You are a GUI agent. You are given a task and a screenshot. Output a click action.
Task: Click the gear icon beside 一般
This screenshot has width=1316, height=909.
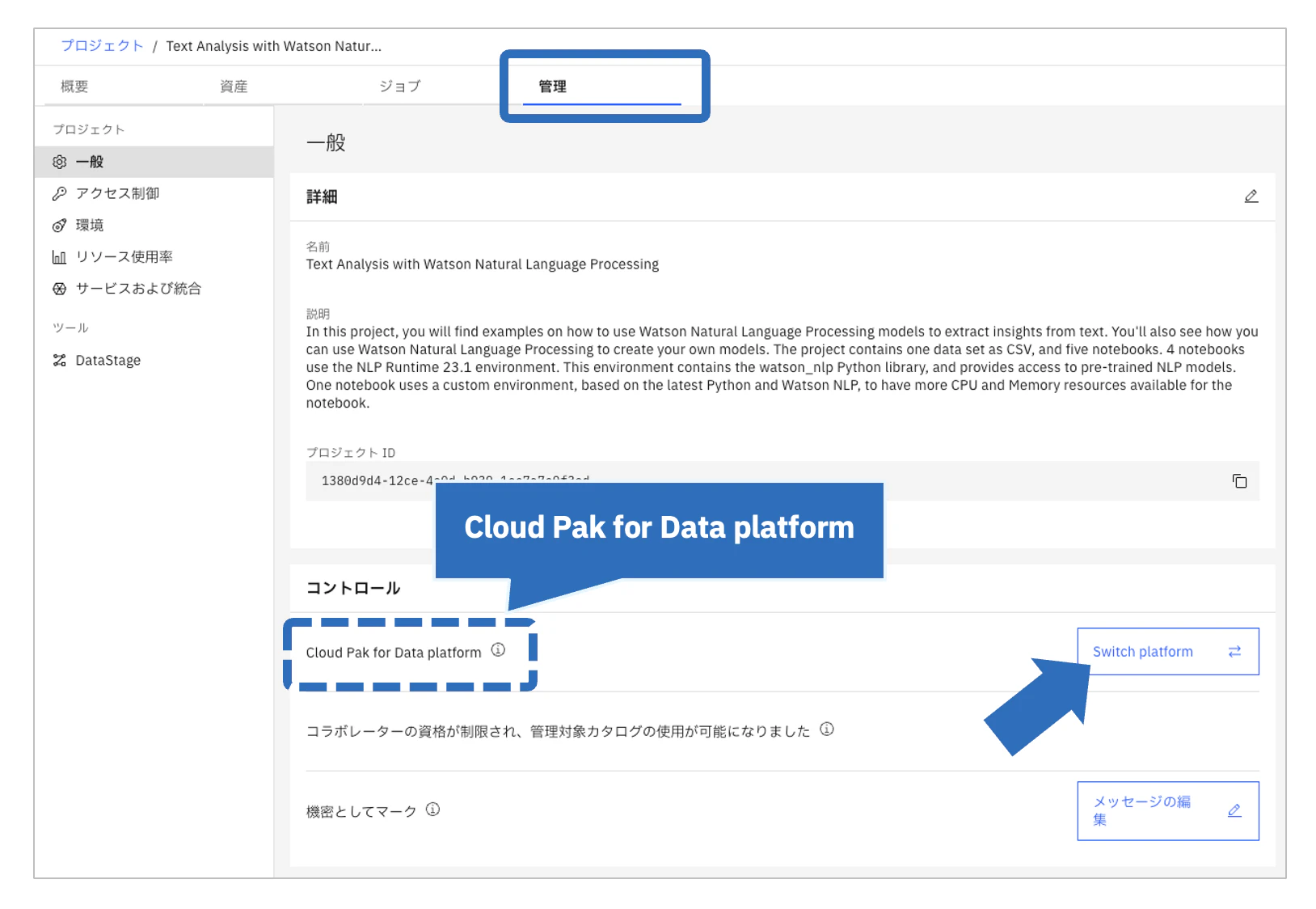point(59,162)
